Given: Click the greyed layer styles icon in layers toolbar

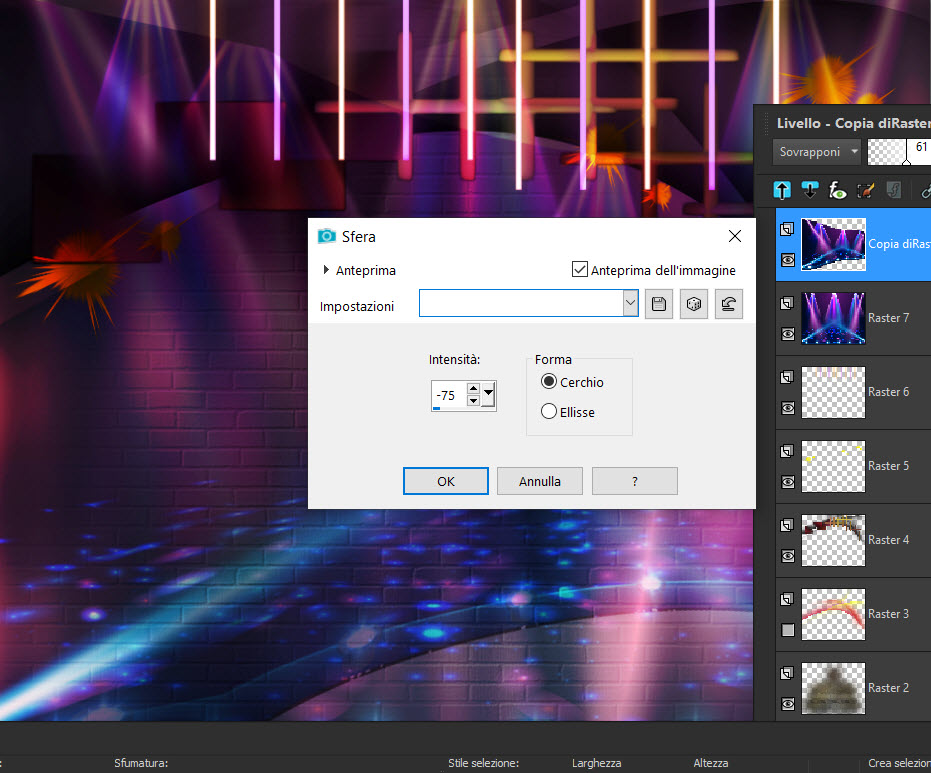Looking at the screenshot, I should (x=894, y=190).
